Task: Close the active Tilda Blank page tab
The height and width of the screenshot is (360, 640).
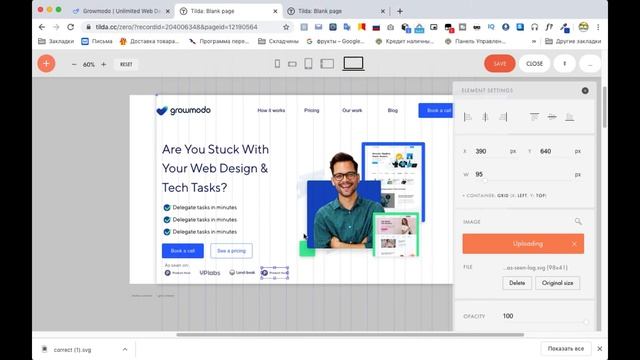Action: click(276, 11)
